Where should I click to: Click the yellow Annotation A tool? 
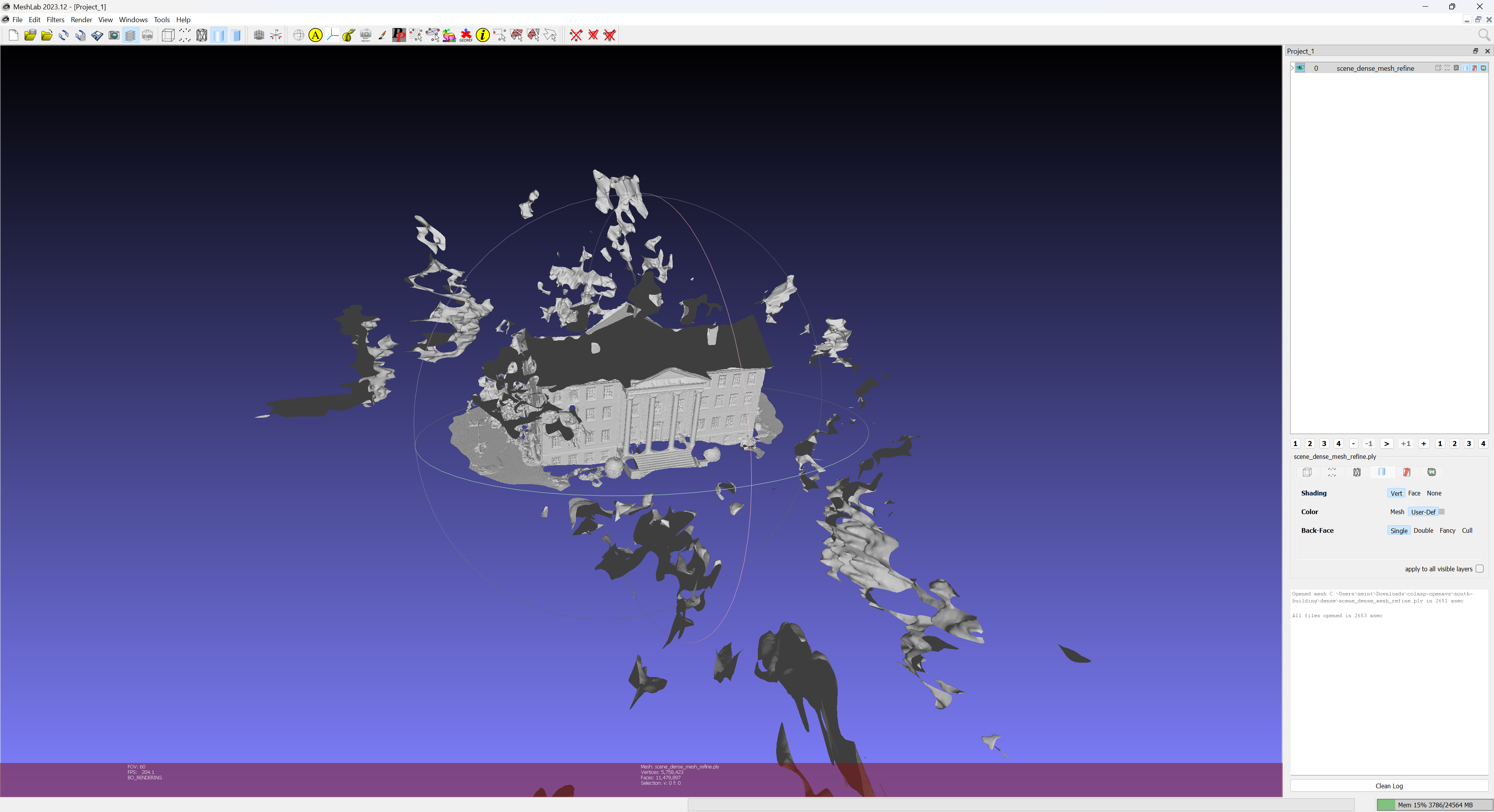(315, 35)
